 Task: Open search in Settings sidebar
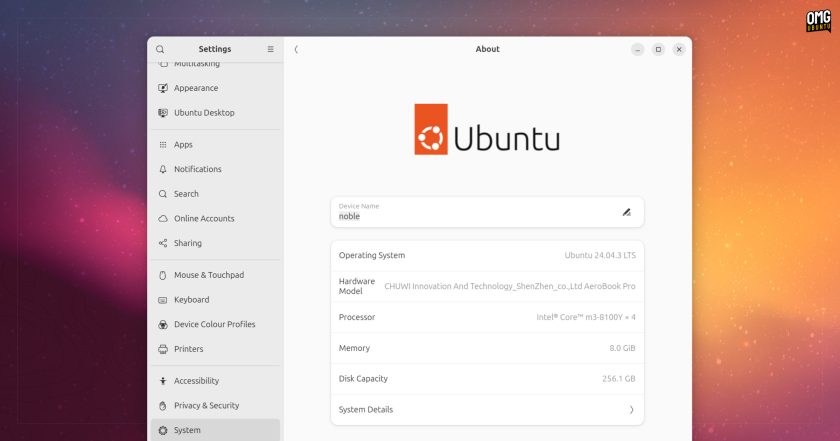(160, 49)
